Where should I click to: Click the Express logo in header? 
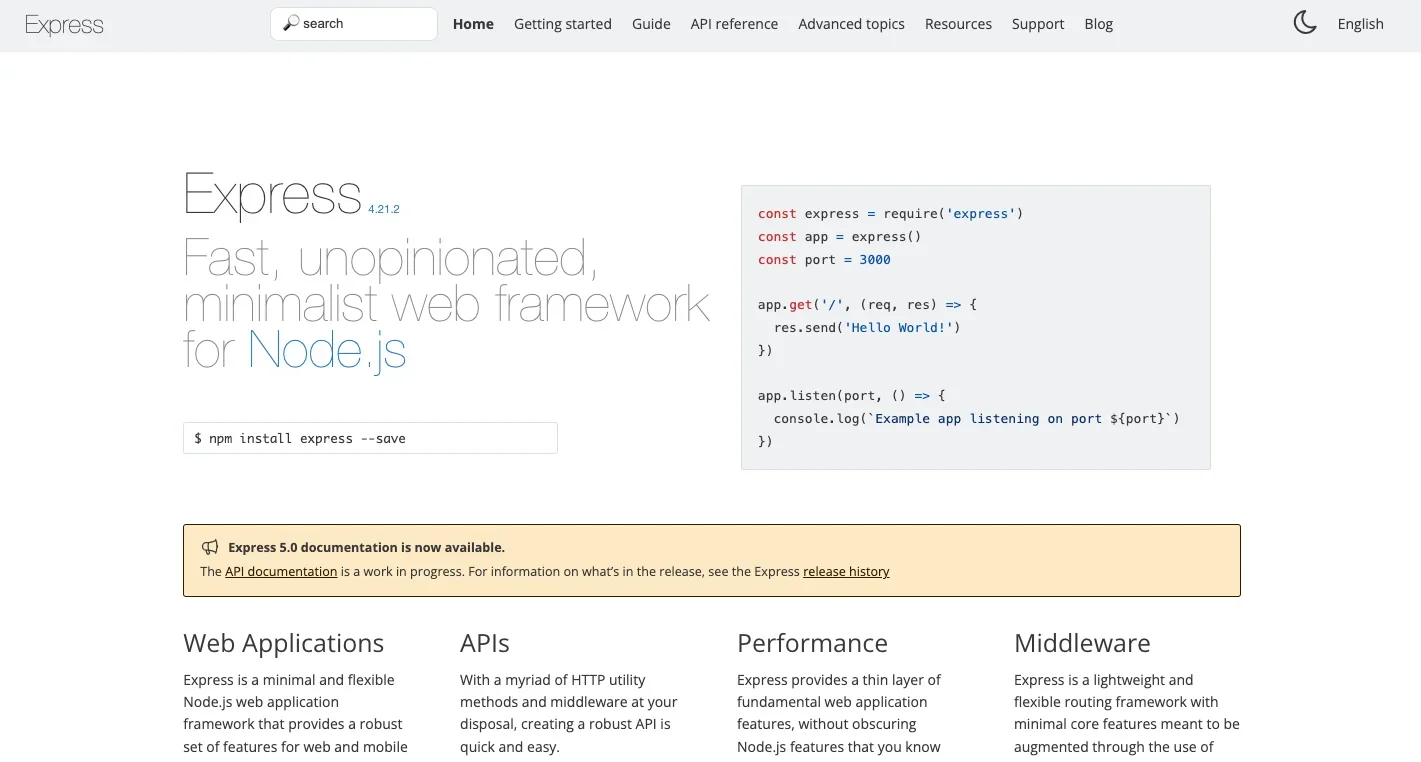pyautogui.click(x=64, y=25)
